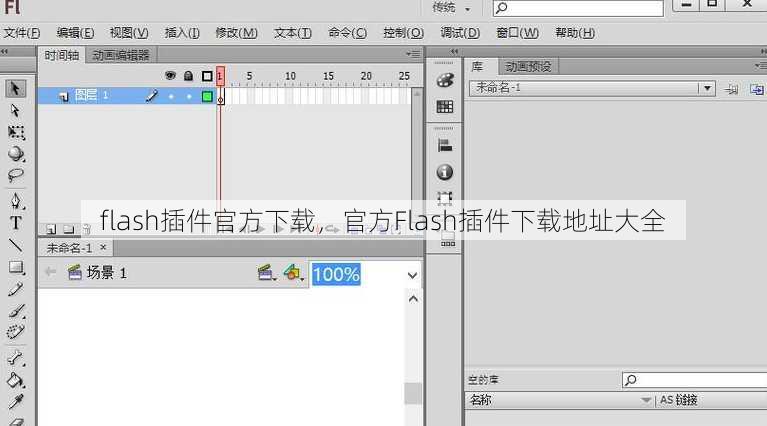The image size is (767, 426).
Task: Select the Pen tool
Action: 16,201
